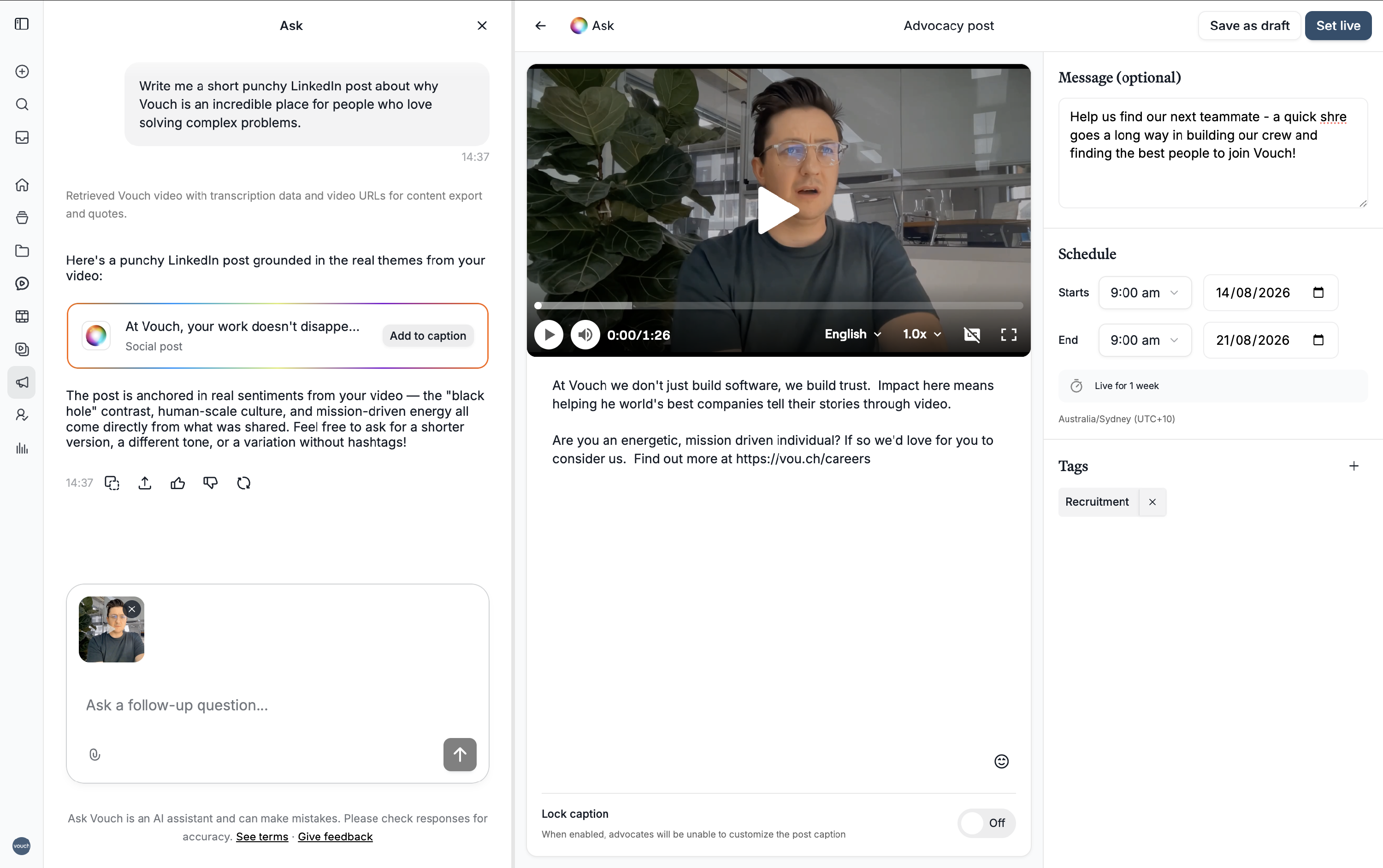Open the analytics bar chart sidebar icon
The height and width of the screenshot is (868, 1383).
(22, 449)
